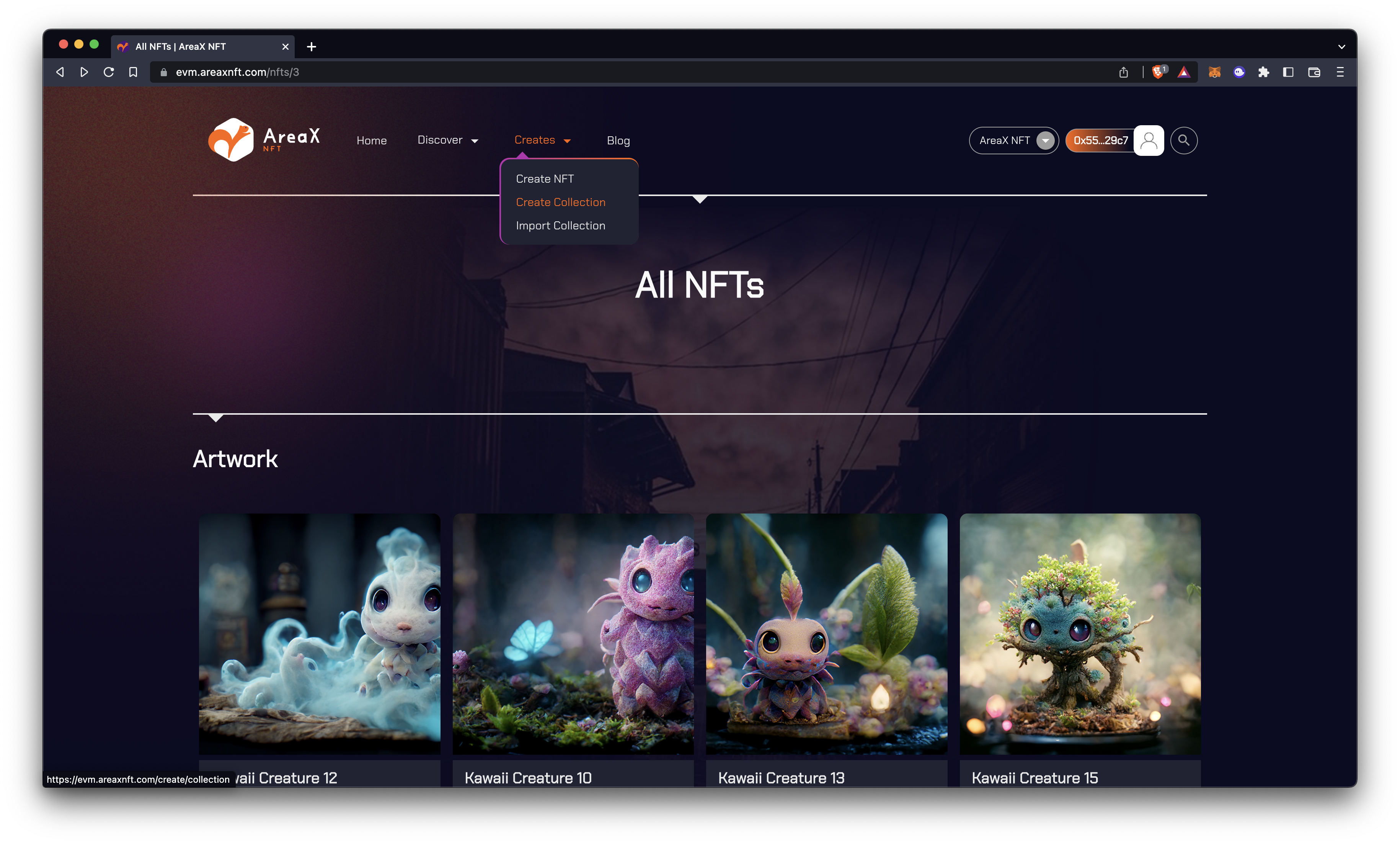Open the Kawaii Creature 15 thumbnail
1400x844 pixels.
click(1080, 634)
